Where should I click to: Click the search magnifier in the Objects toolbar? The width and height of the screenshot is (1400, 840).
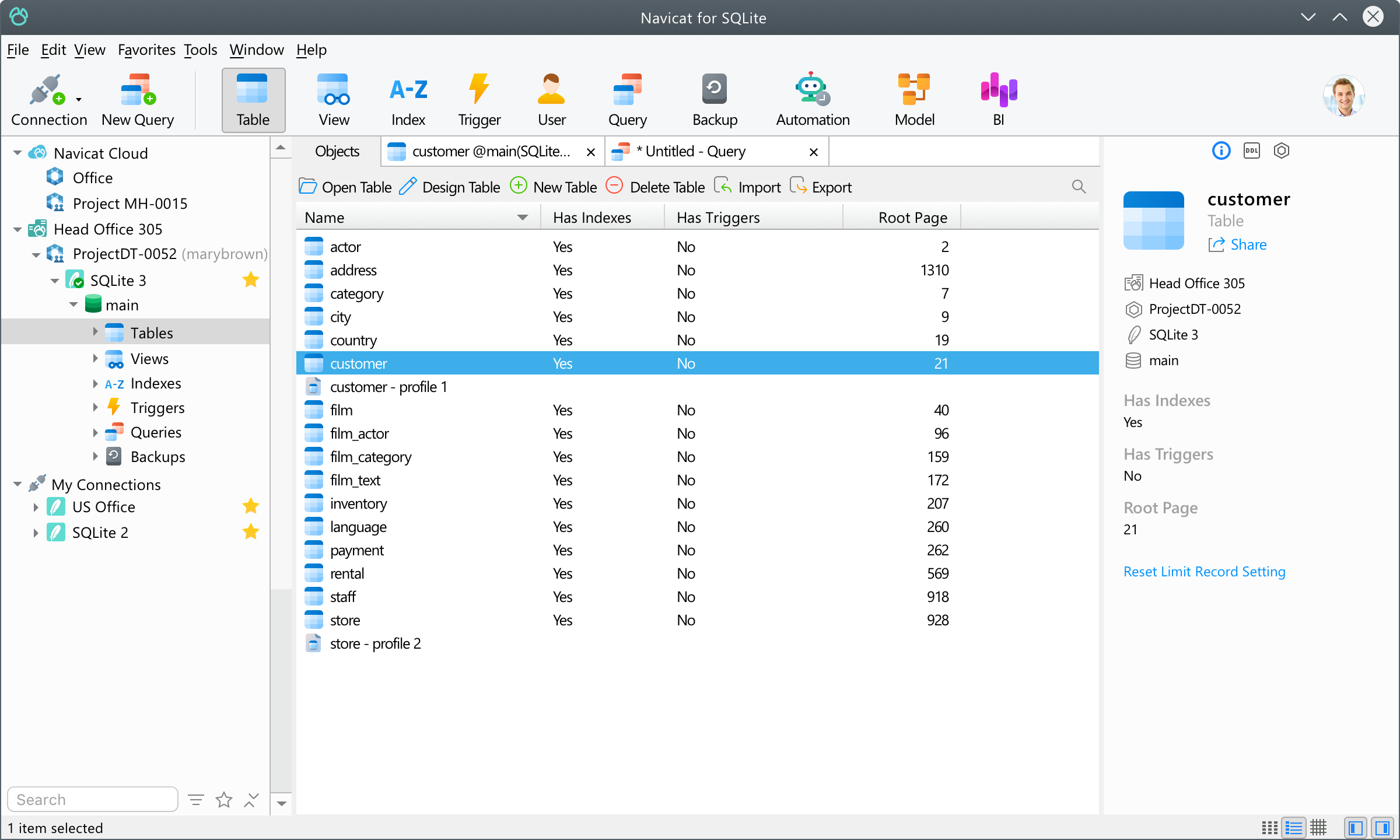click(x=1078, y=187)
